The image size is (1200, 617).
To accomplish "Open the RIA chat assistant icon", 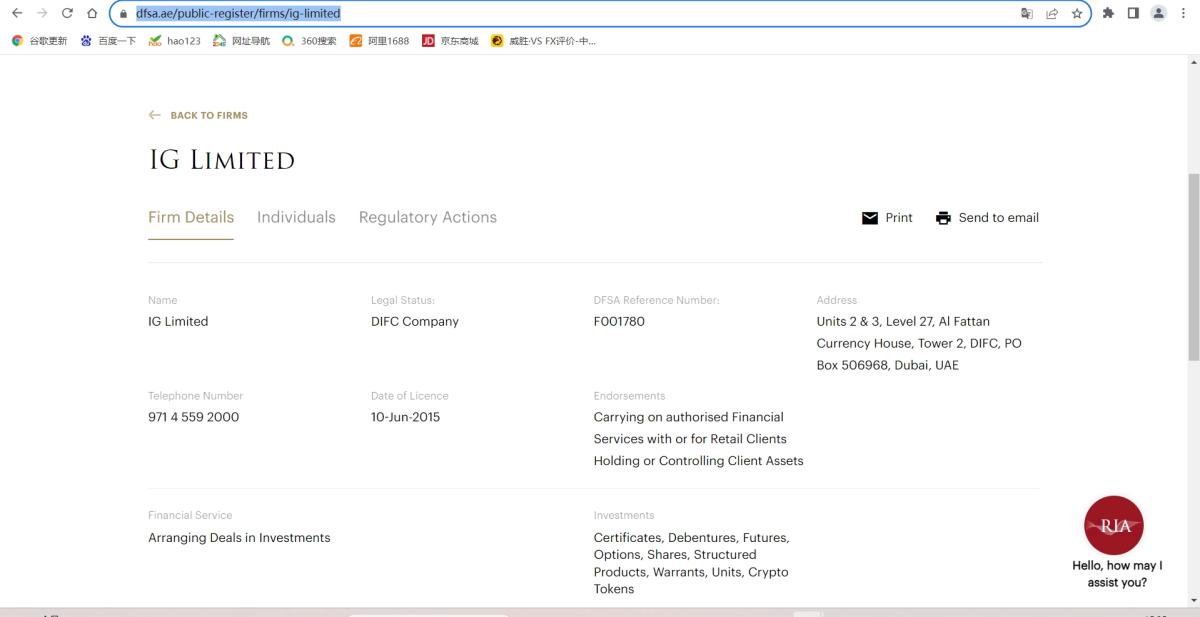I will point(1113,526).
